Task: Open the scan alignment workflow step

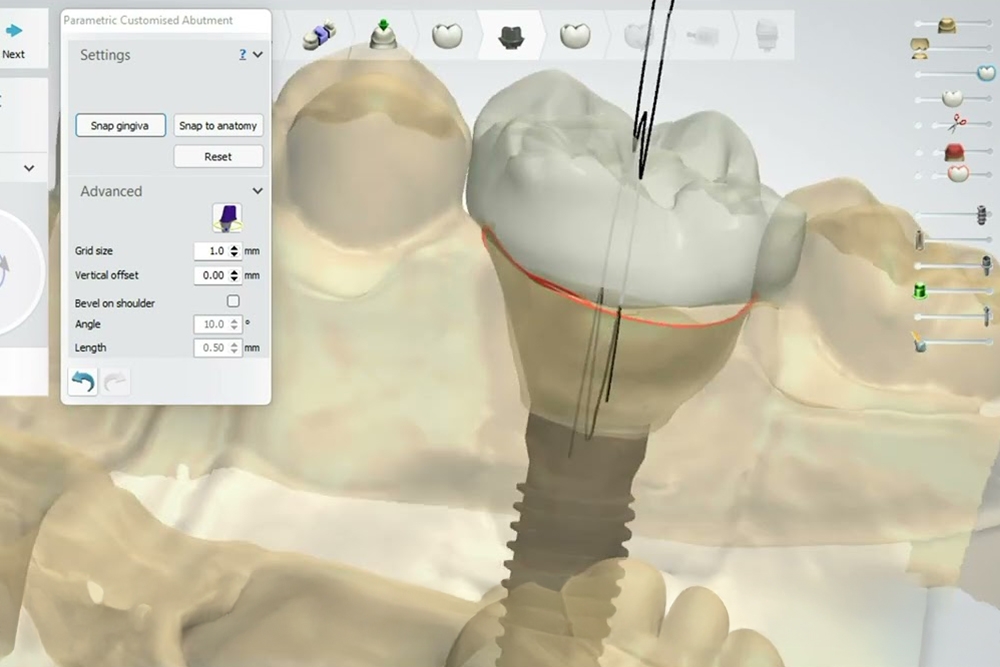Action: [x=319, y=35]
